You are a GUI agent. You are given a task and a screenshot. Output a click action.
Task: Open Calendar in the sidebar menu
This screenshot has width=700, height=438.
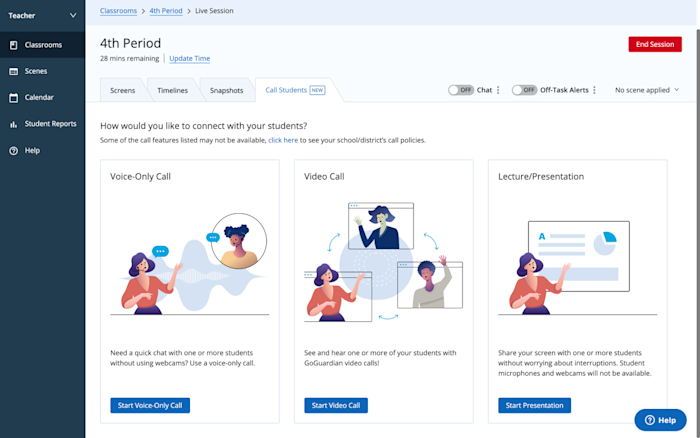42,98
